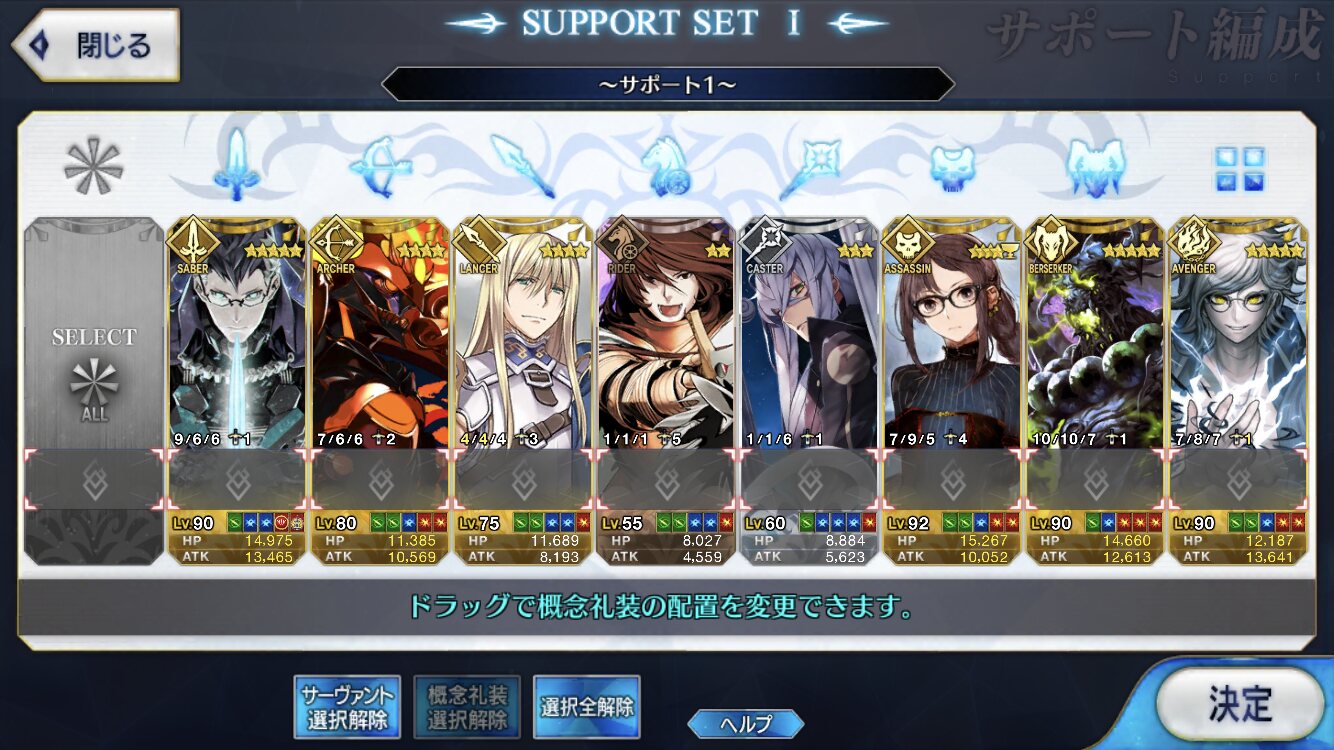Click サーヴァント選択解除 to deselect the servant
The image size is (1334, 750).
point(344,707)
